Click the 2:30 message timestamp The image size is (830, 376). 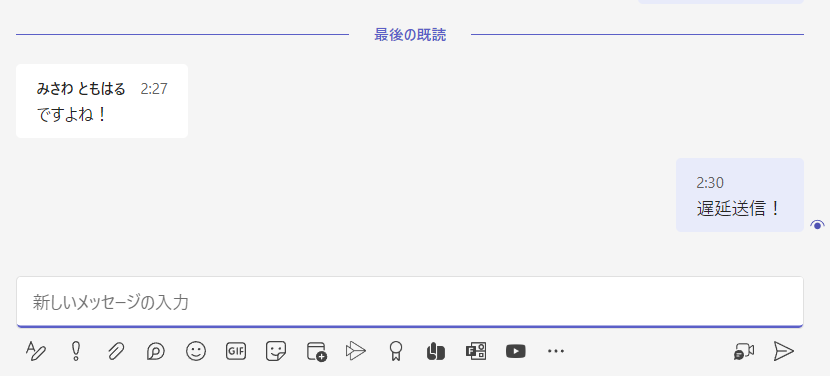(x=710, y=183)
